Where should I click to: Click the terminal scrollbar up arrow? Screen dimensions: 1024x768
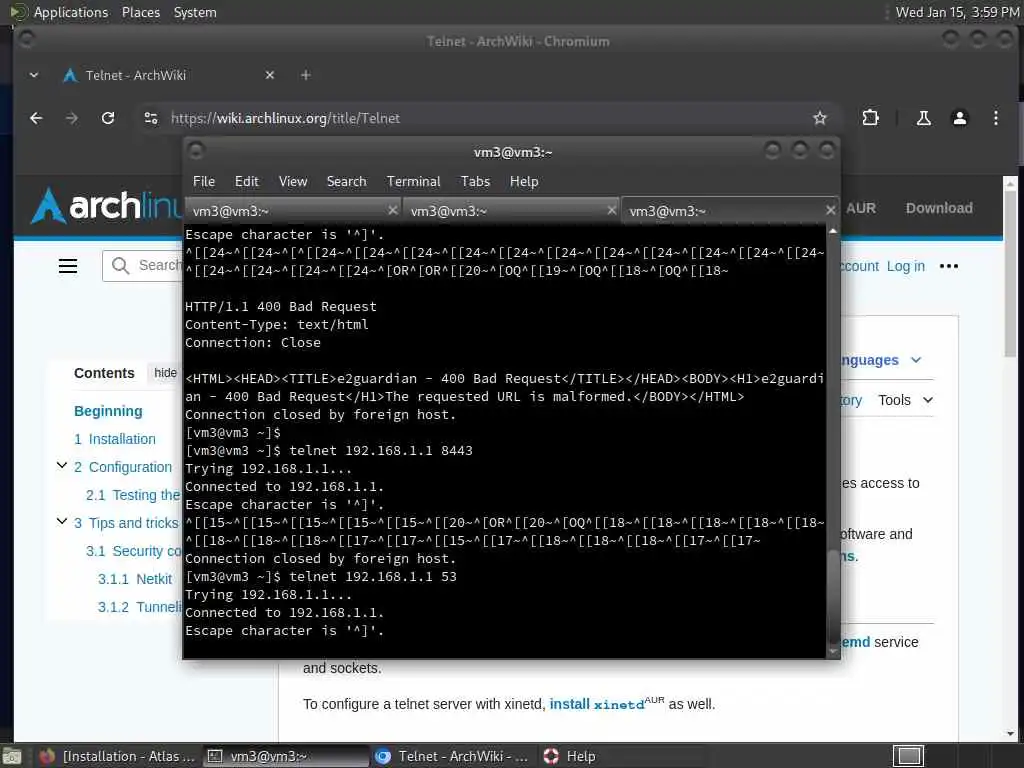click(x=832, y=231)
